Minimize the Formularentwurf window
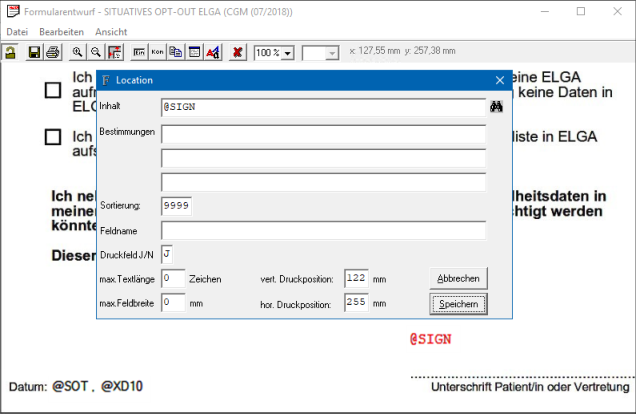The width and height of the screenshot is (636, 414). [545, 11]
